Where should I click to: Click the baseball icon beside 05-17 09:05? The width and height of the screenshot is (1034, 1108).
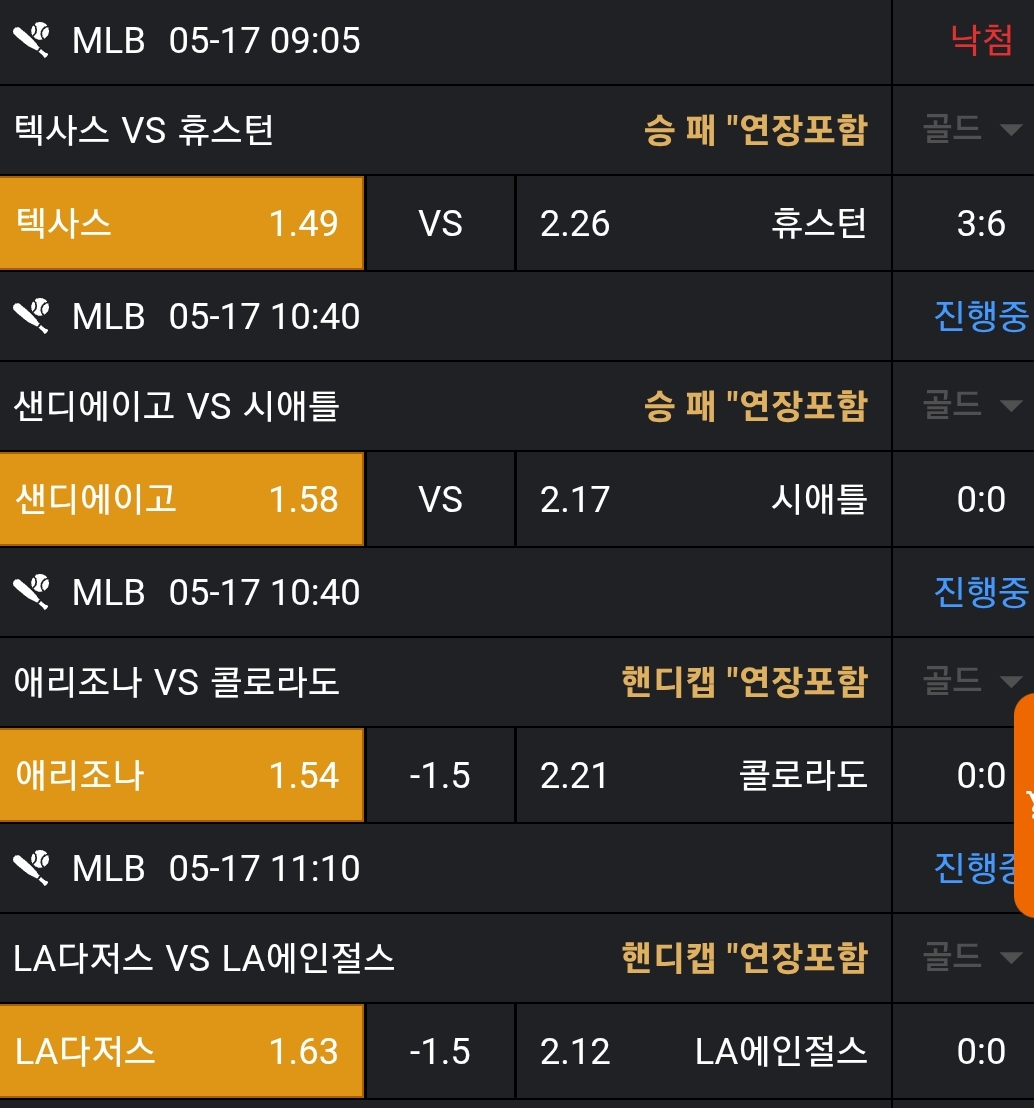pyautogui.click(x=31, y=41)
